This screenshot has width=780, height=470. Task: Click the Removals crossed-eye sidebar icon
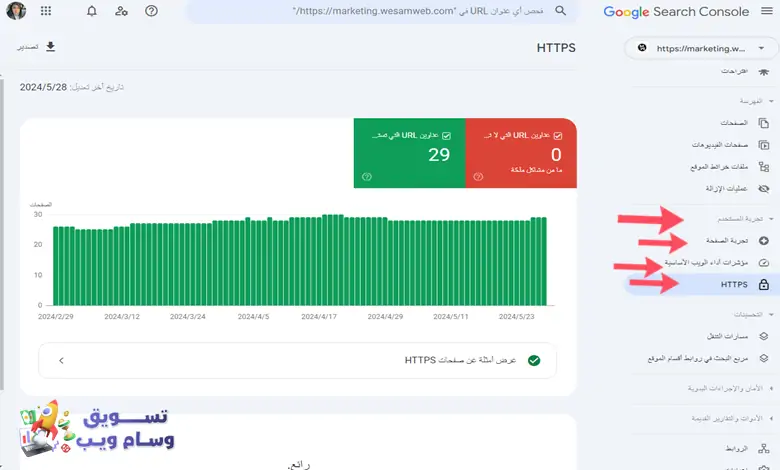click(x=764, y=188)
